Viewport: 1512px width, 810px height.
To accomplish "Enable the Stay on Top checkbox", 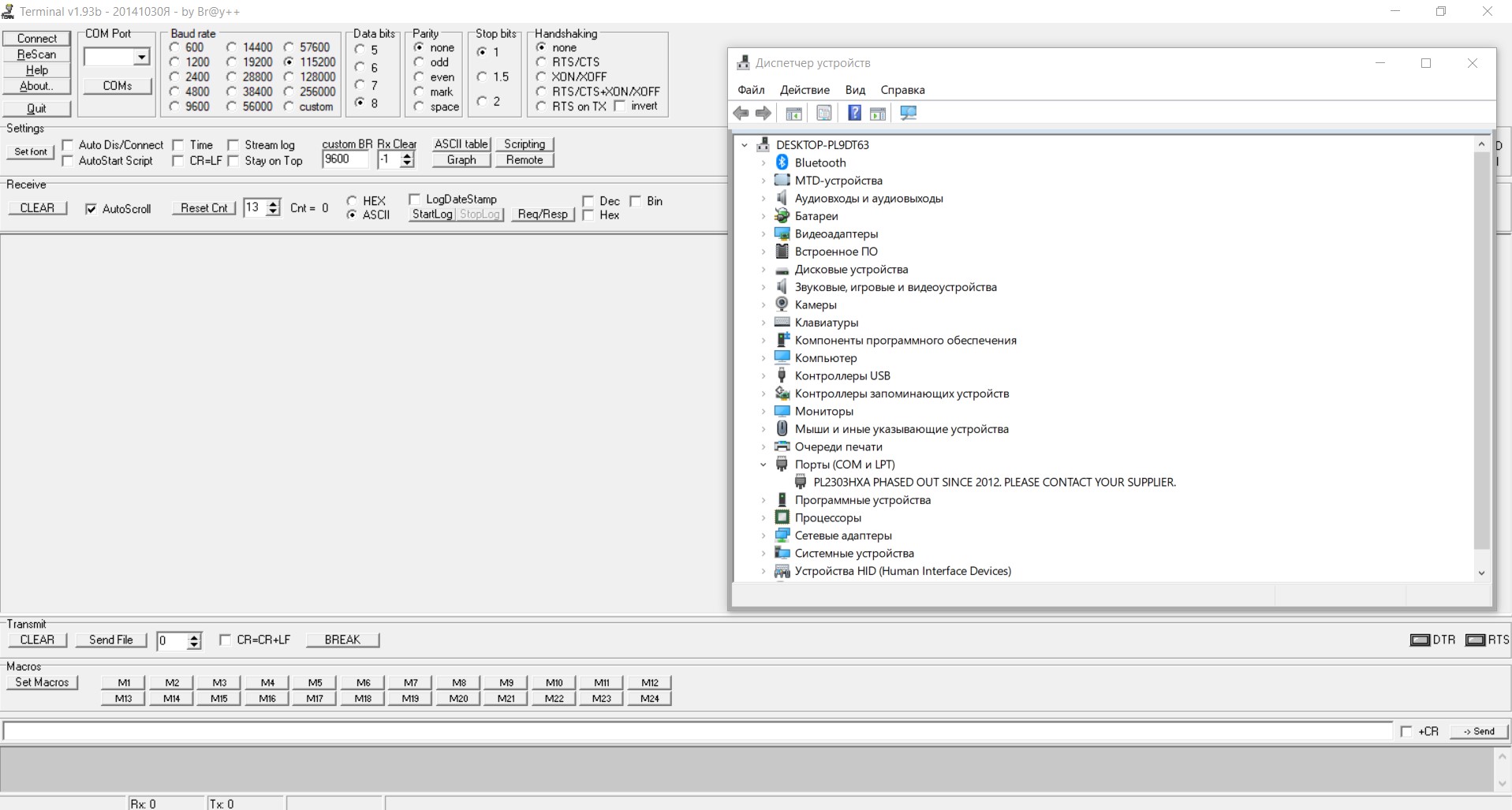I will pos(233,161).
